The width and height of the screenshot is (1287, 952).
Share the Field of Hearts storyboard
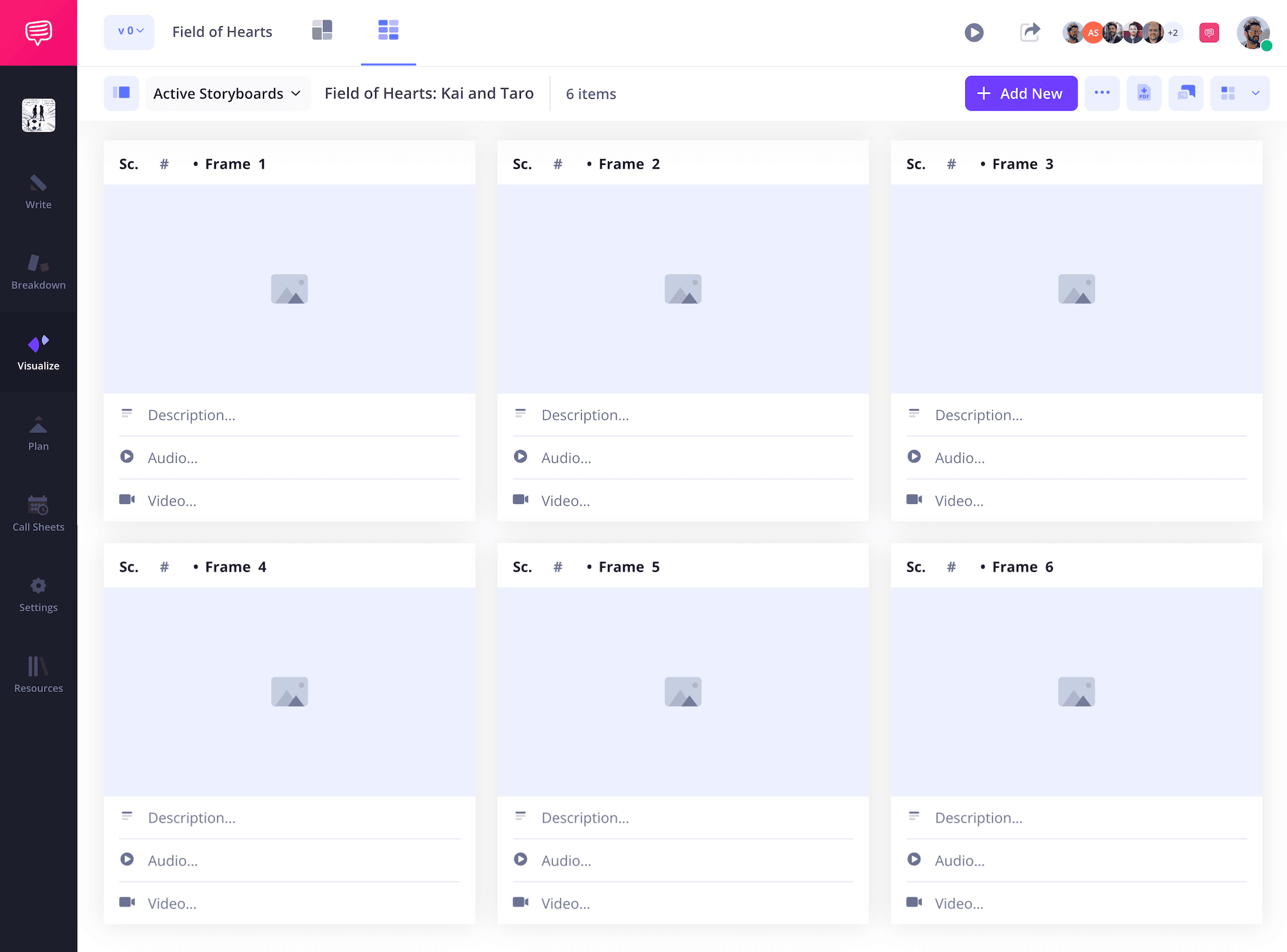[x=1030, y=32]
